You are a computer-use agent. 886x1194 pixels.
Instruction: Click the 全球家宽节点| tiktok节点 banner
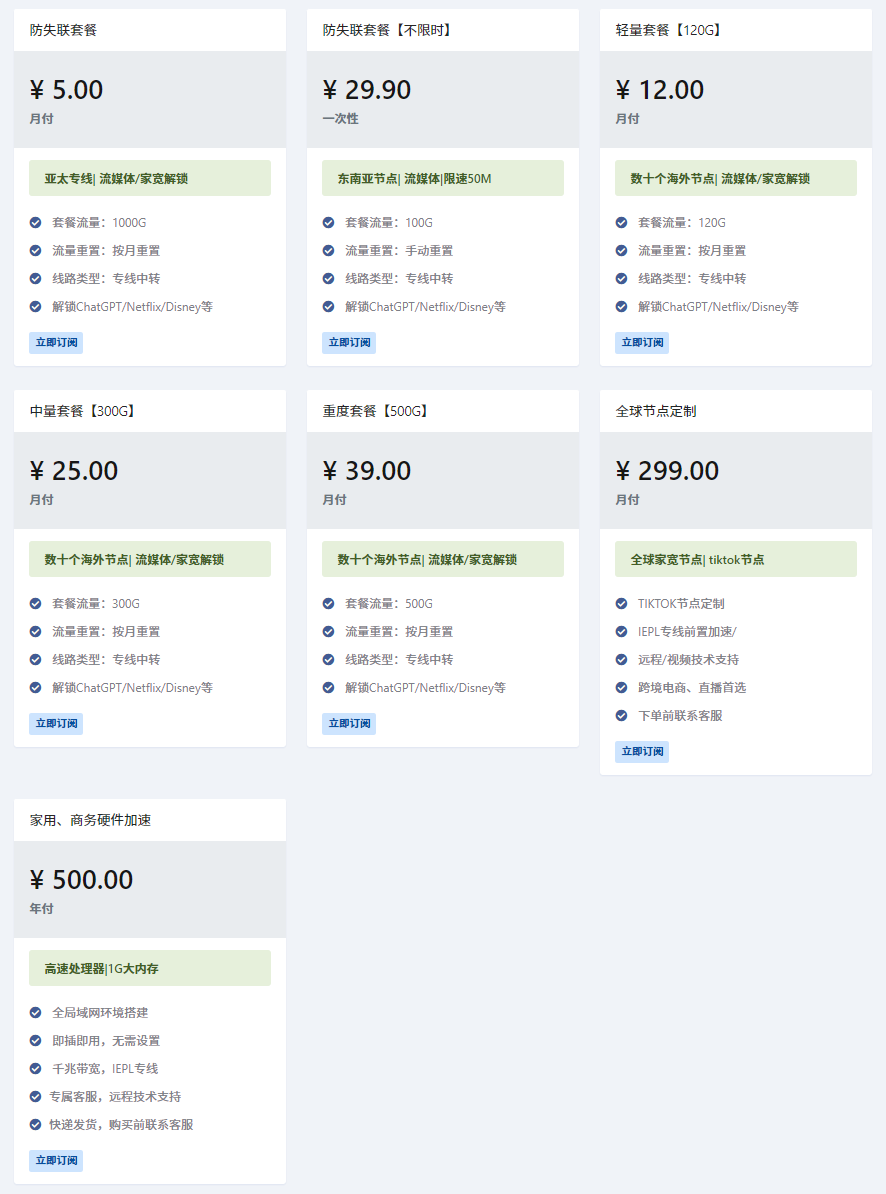[x=736, y=559]
